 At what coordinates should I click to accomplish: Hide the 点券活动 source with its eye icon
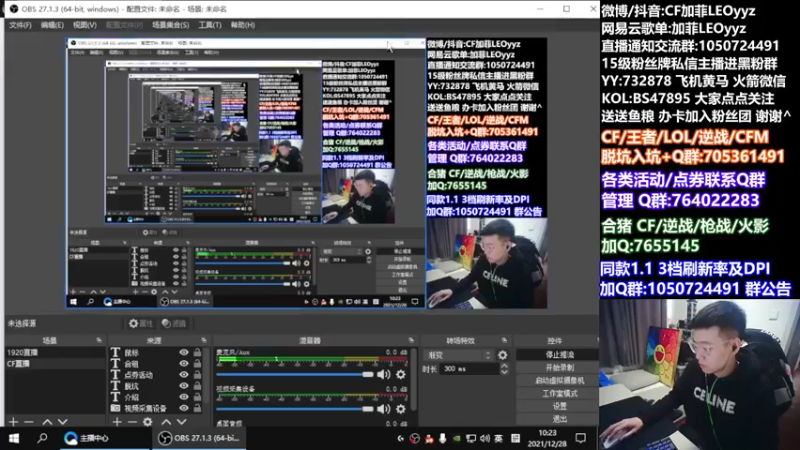tap(184, 375)
